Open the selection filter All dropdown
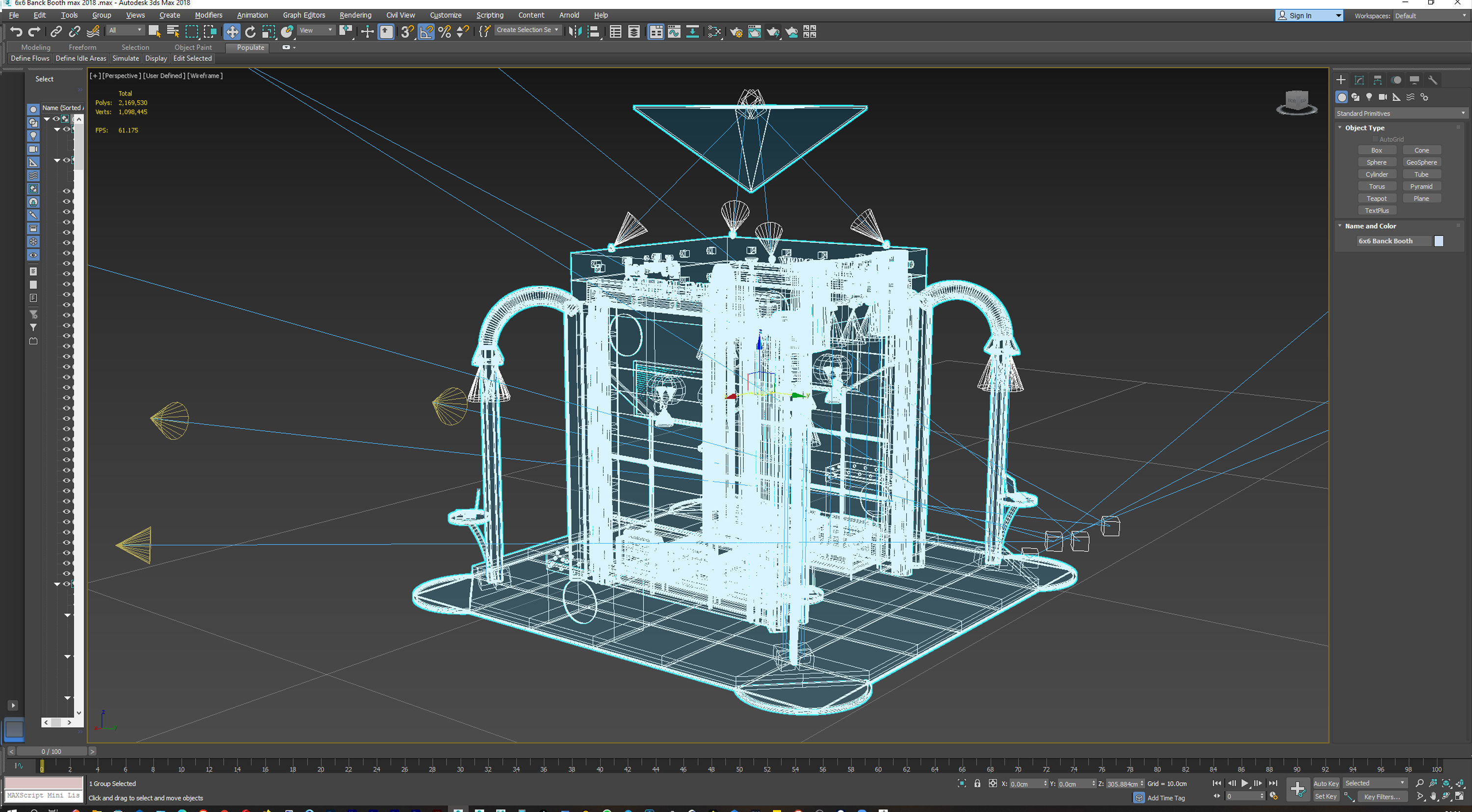The image size is (1472, 812). click(x=124, y=30)
